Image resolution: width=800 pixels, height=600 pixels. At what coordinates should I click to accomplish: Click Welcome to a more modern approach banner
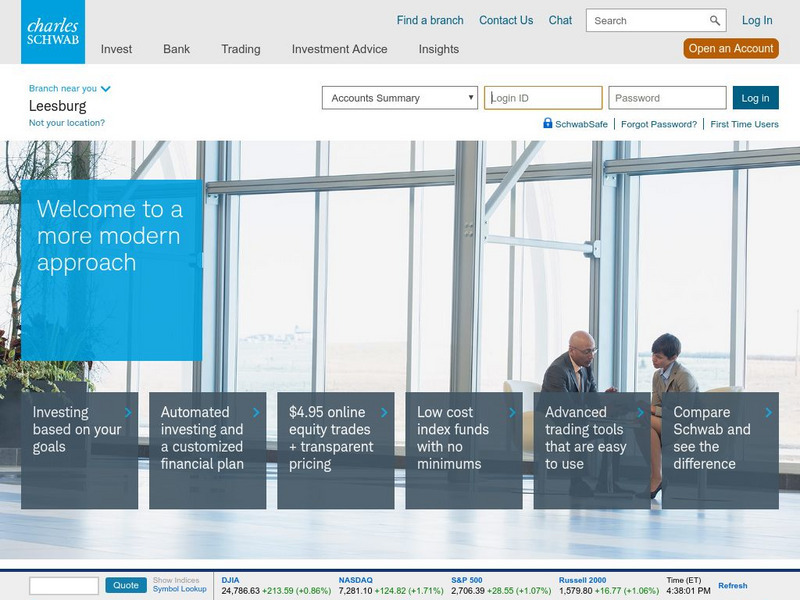pyautogui.click(x=112, y=270)
